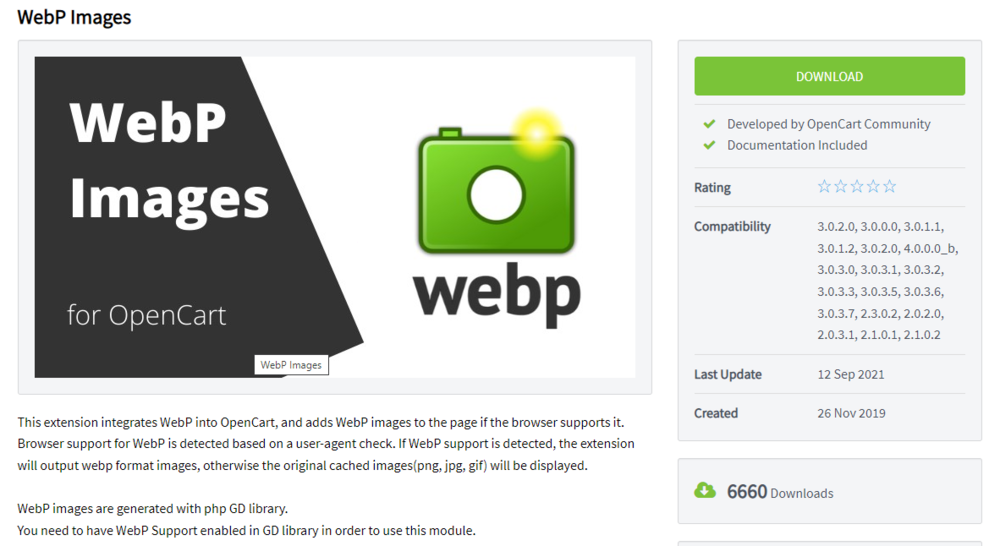Click checkmark beside Developed by OpenCart Community
This screenshot has width=1000, height=546.
pyautogui.click(x=709, y=124)
